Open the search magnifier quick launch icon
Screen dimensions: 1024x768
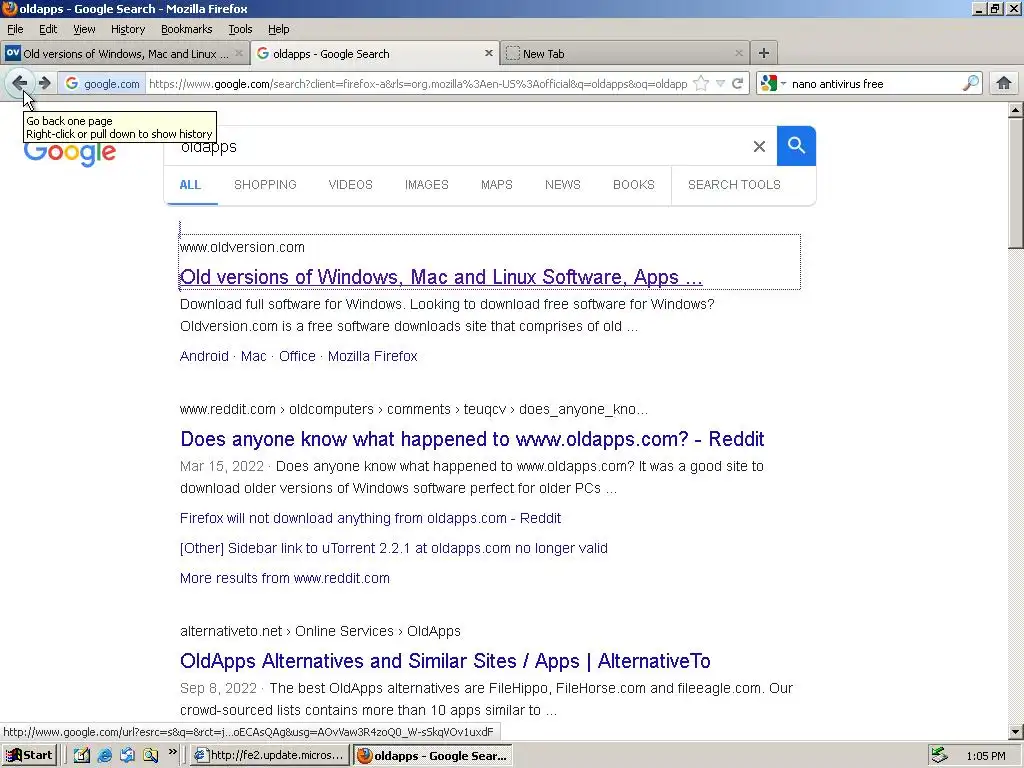coord(150,755)
